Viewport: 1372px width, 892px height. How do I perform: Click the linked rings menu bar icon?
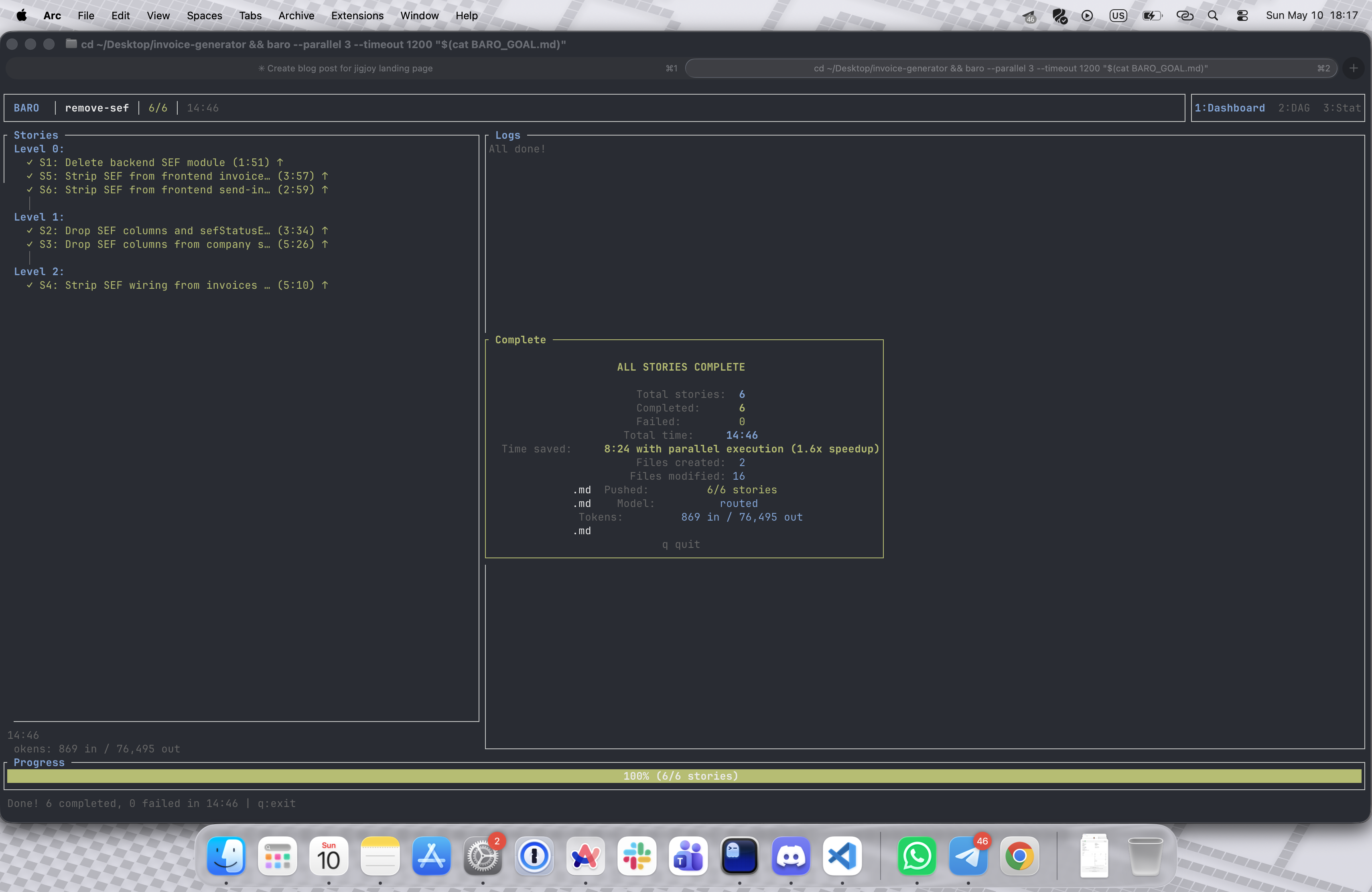[1185, 16]
